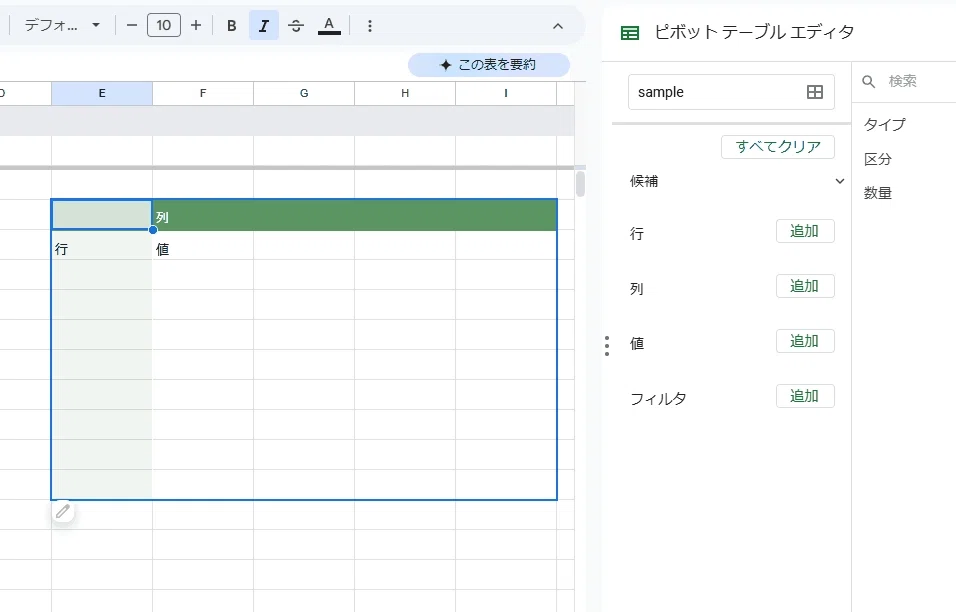The width and height of the screenshot is (956, 612).
Task: Collapse the toolbar with the up chevron
Action: click(x=558, y=26)
